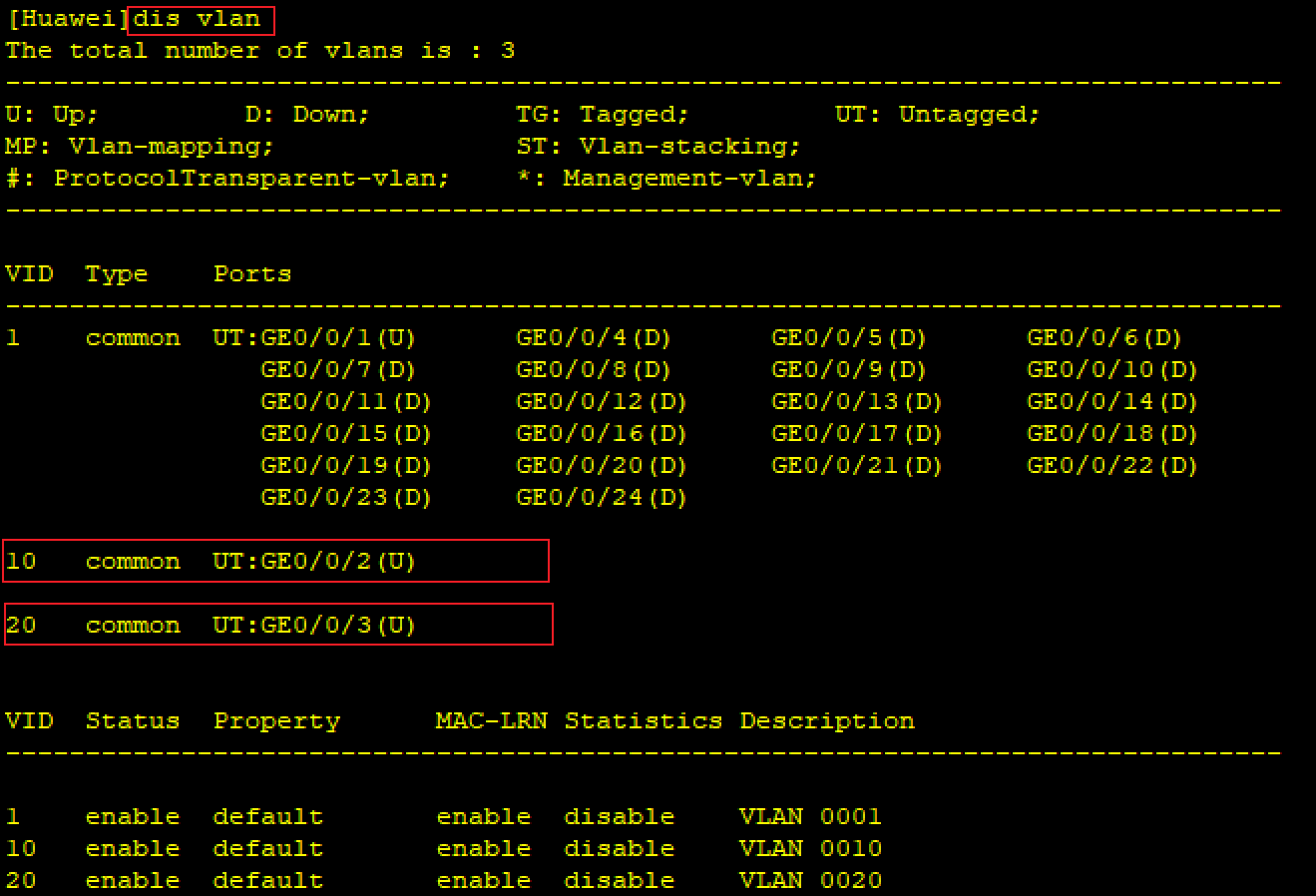Click port GE0/0/17(D)
This screenshot has width=1316, height=896.
(857, 434)
